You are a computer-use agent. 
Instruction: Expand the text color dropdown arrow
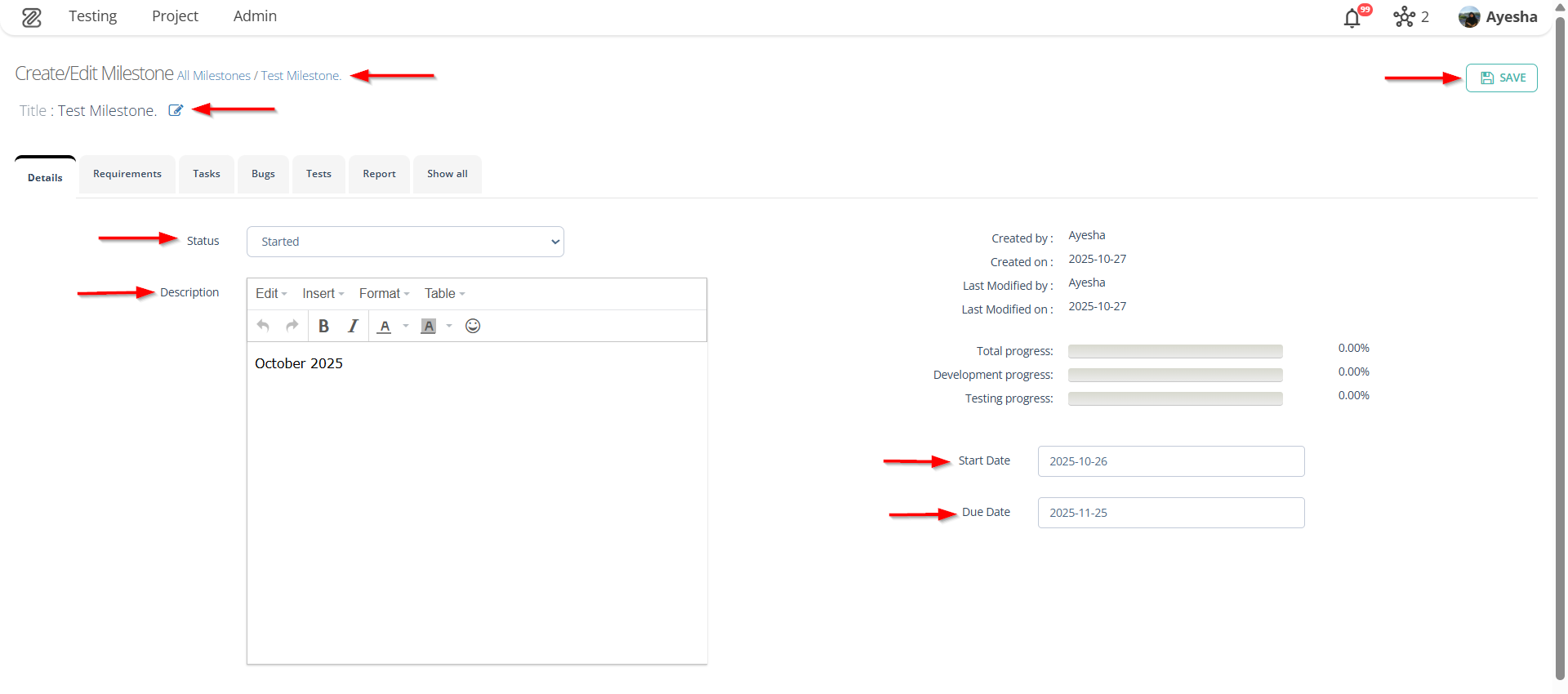[x=406, y=326]
